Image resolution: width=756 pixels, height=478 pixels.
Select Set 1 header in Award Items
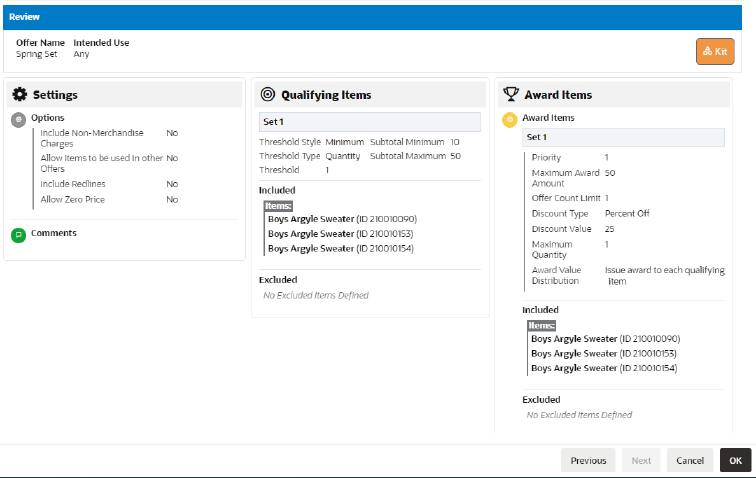[x=623, y=137]
